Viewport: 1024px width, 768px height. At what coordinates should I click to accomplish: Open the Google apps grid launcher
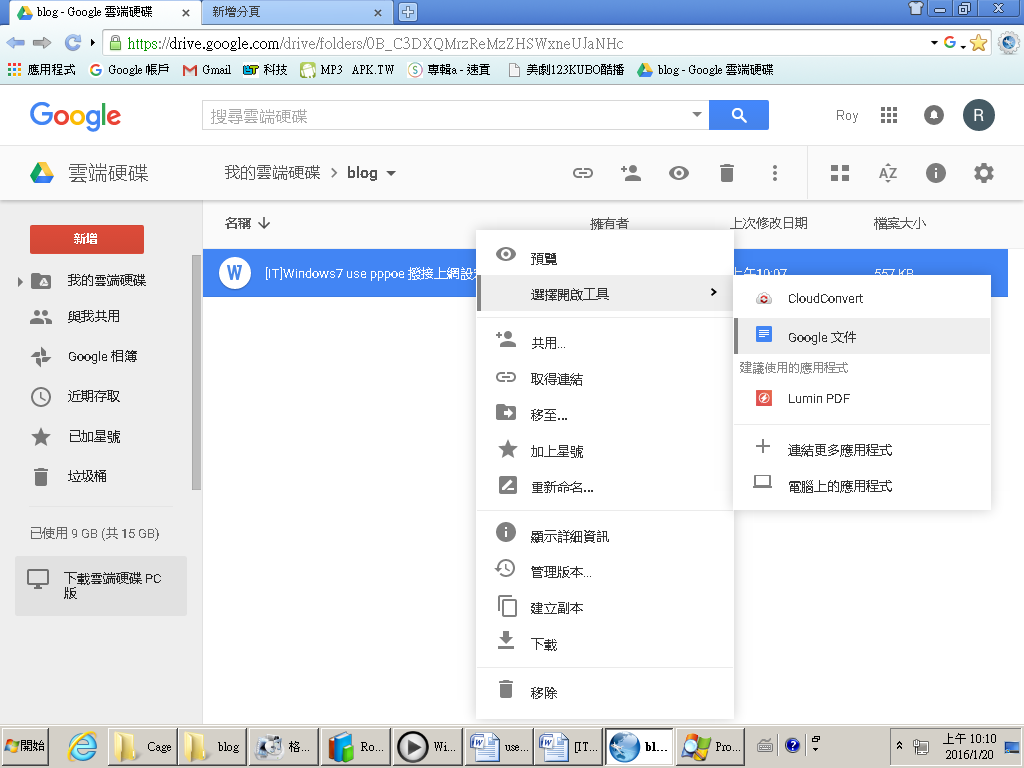coord(889,116)
